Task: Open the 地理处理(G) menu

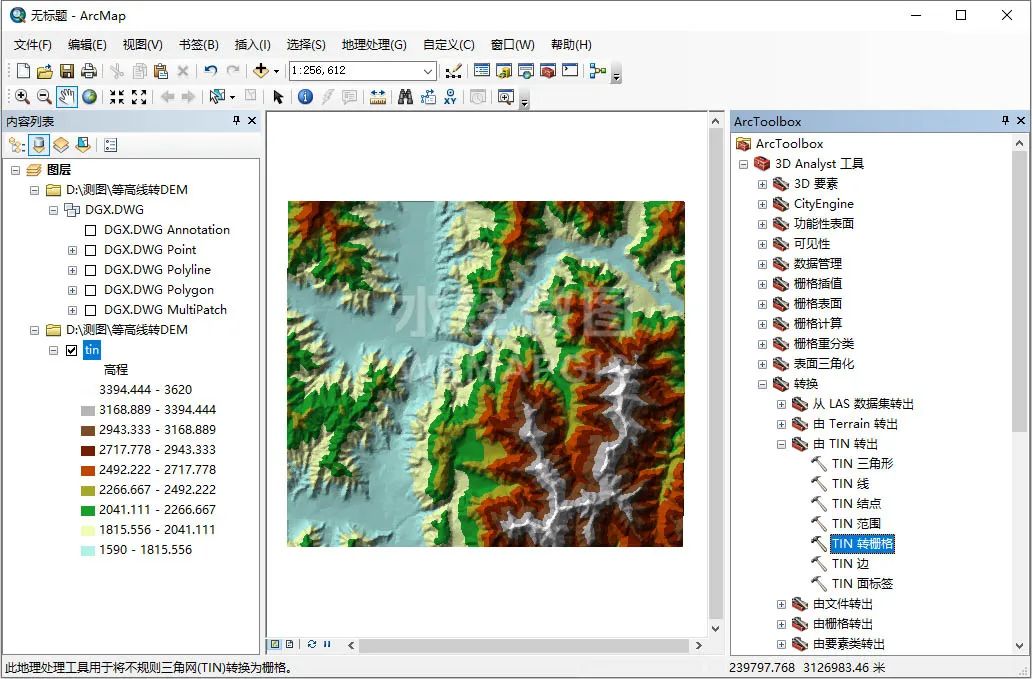Action: 374,45
